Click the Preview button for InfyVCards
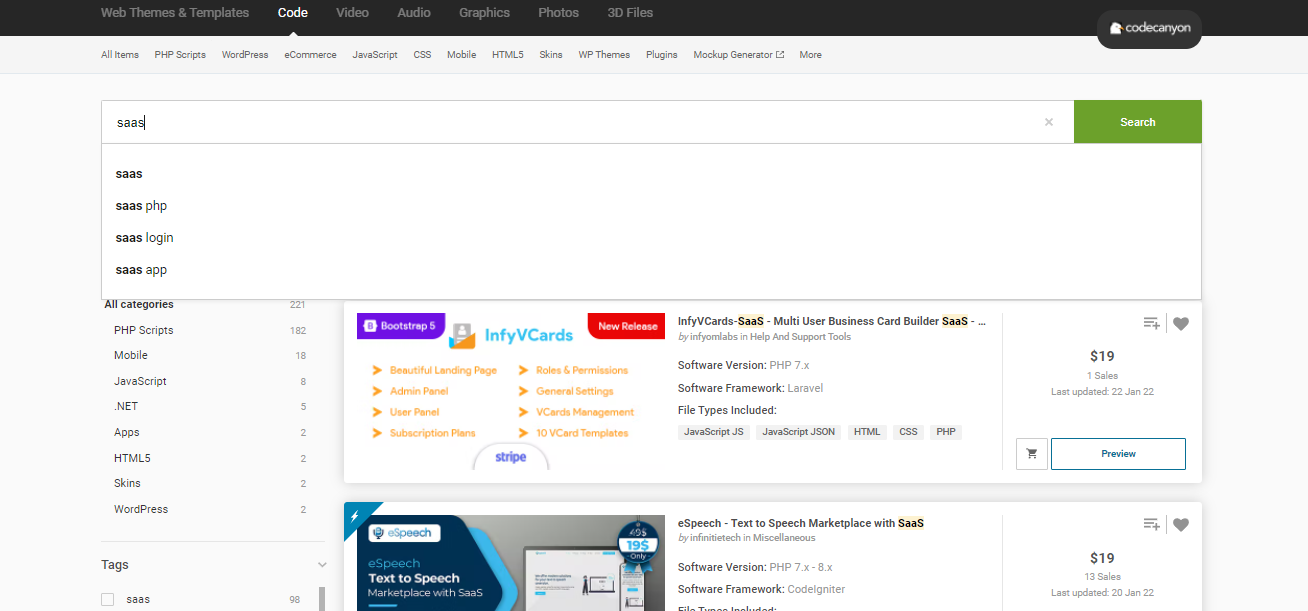 point(1118,453)
